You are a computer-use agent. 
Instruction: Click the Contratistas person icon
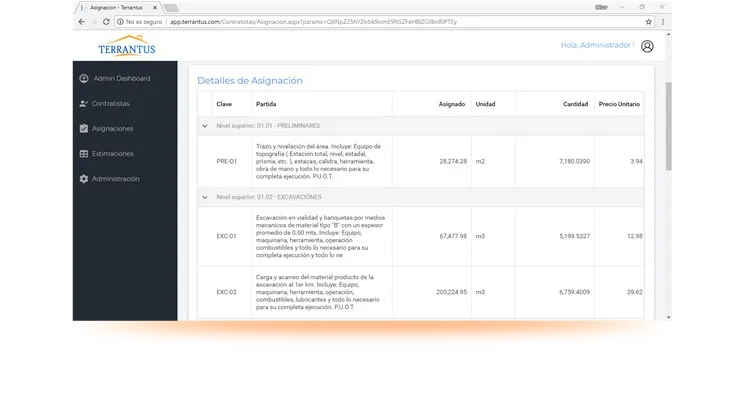[x=84, y=103]
